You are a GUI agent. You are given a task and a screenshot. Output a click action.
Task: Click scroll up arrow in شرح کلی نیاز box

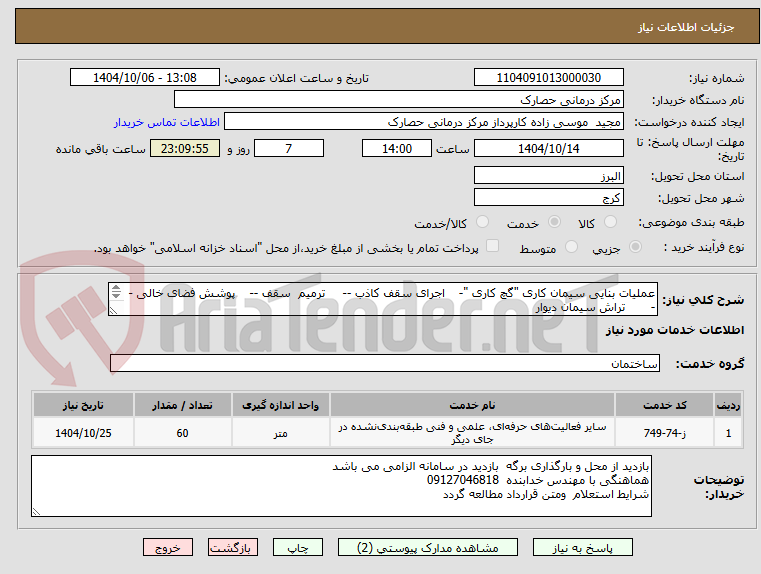pyautogui.click(x=116, y=288)
